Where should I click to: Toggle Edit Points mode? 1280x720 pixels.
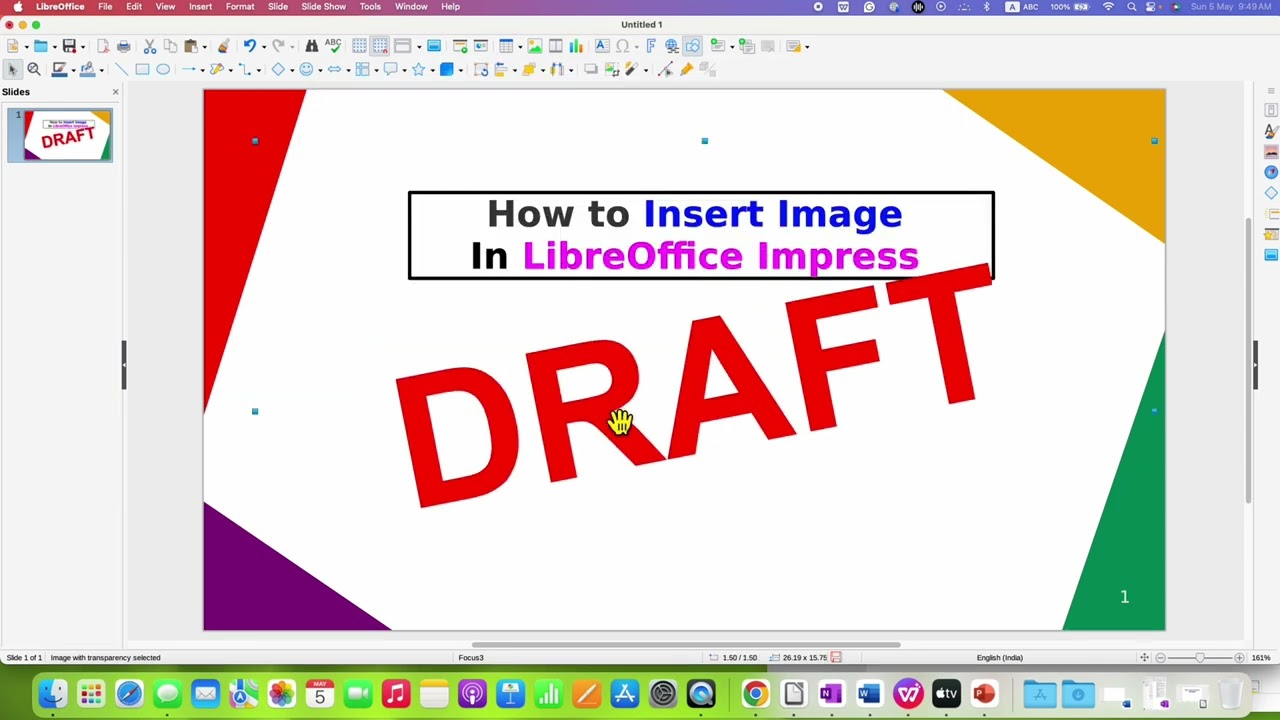(665, 69)
